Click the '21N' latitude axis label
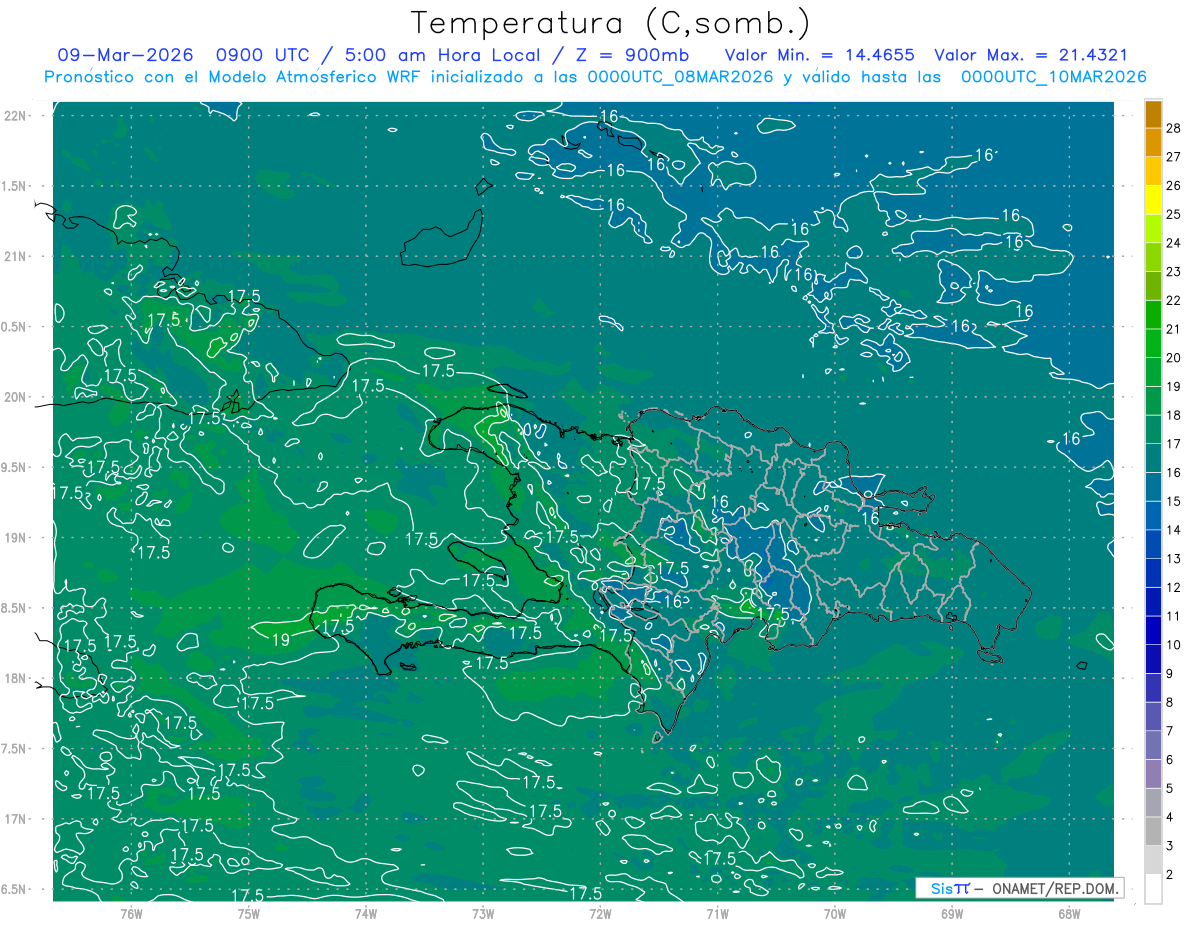 (x=16, y=256)
